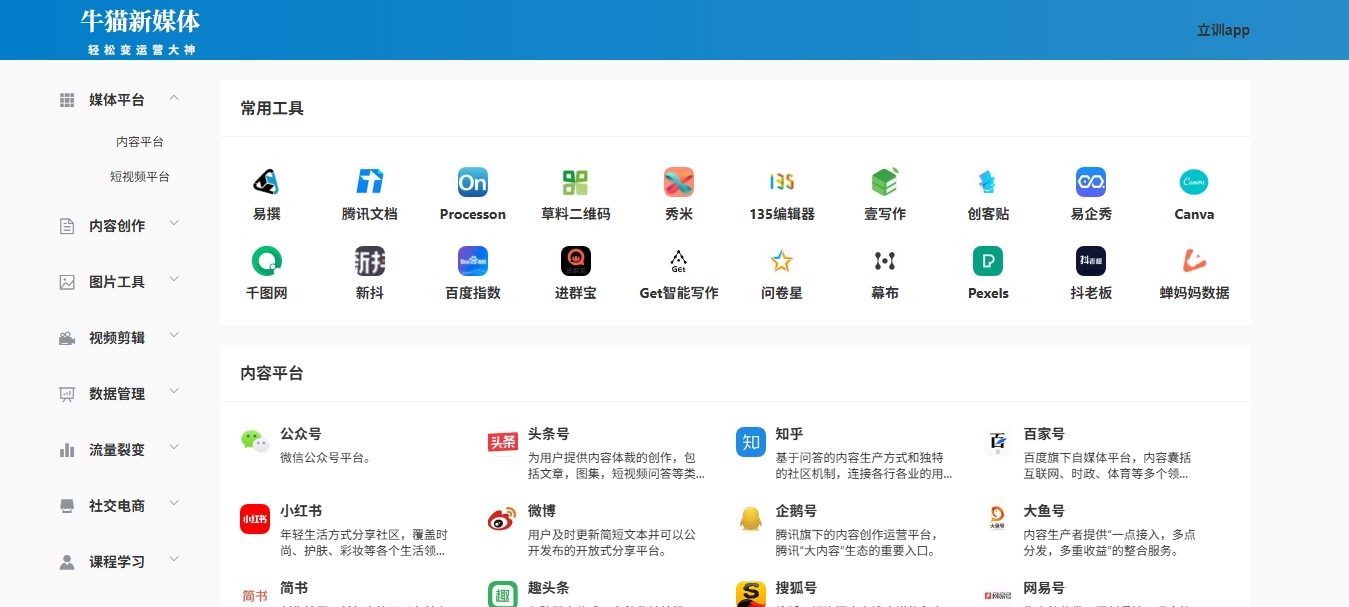Click the 幕布 icon

coord(885,261)
